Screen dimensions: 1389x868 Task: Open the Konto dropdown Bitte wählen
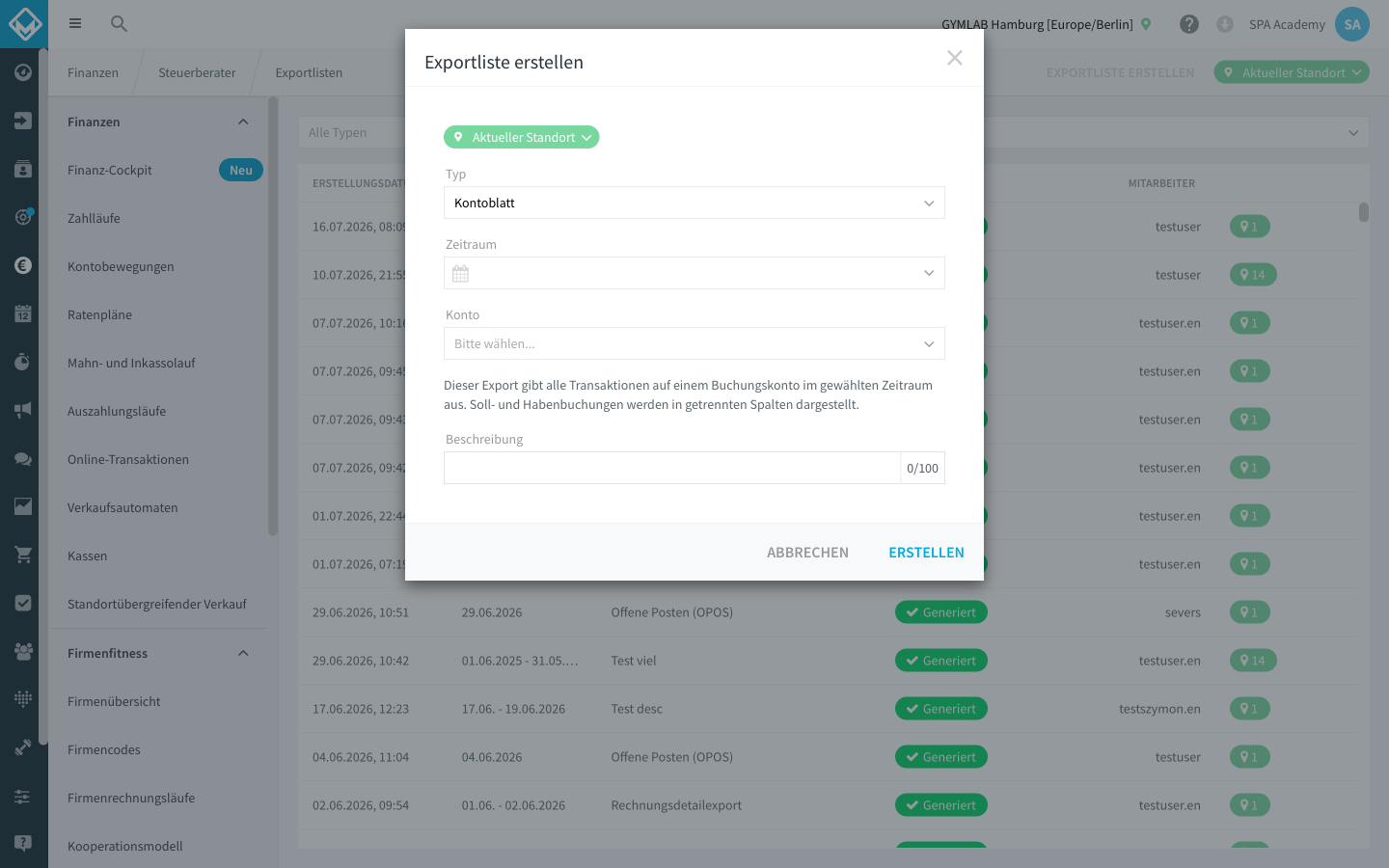[694, 343]
